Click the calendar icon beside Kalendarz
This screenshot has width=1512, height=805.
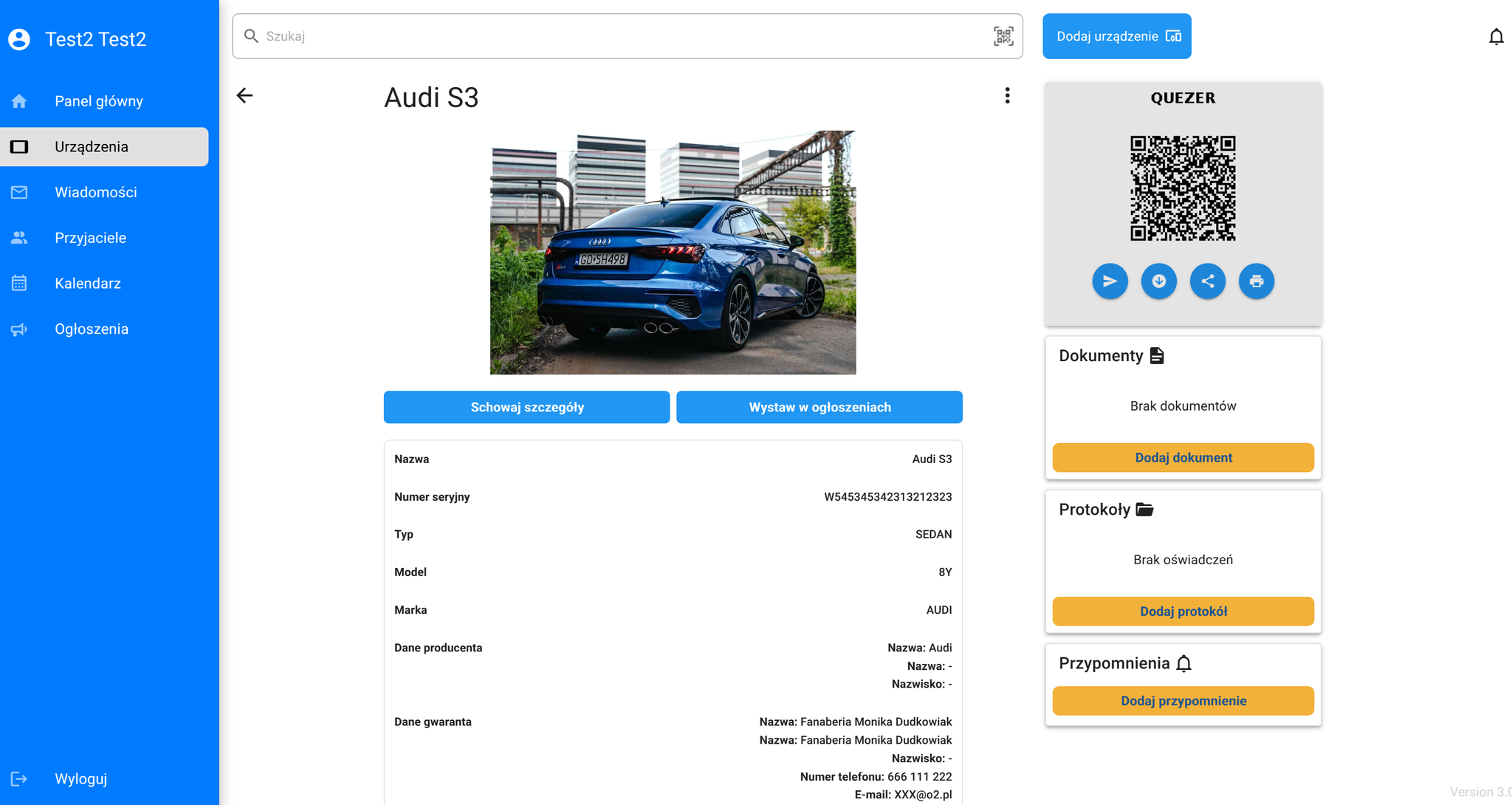(x=19, y=284)
